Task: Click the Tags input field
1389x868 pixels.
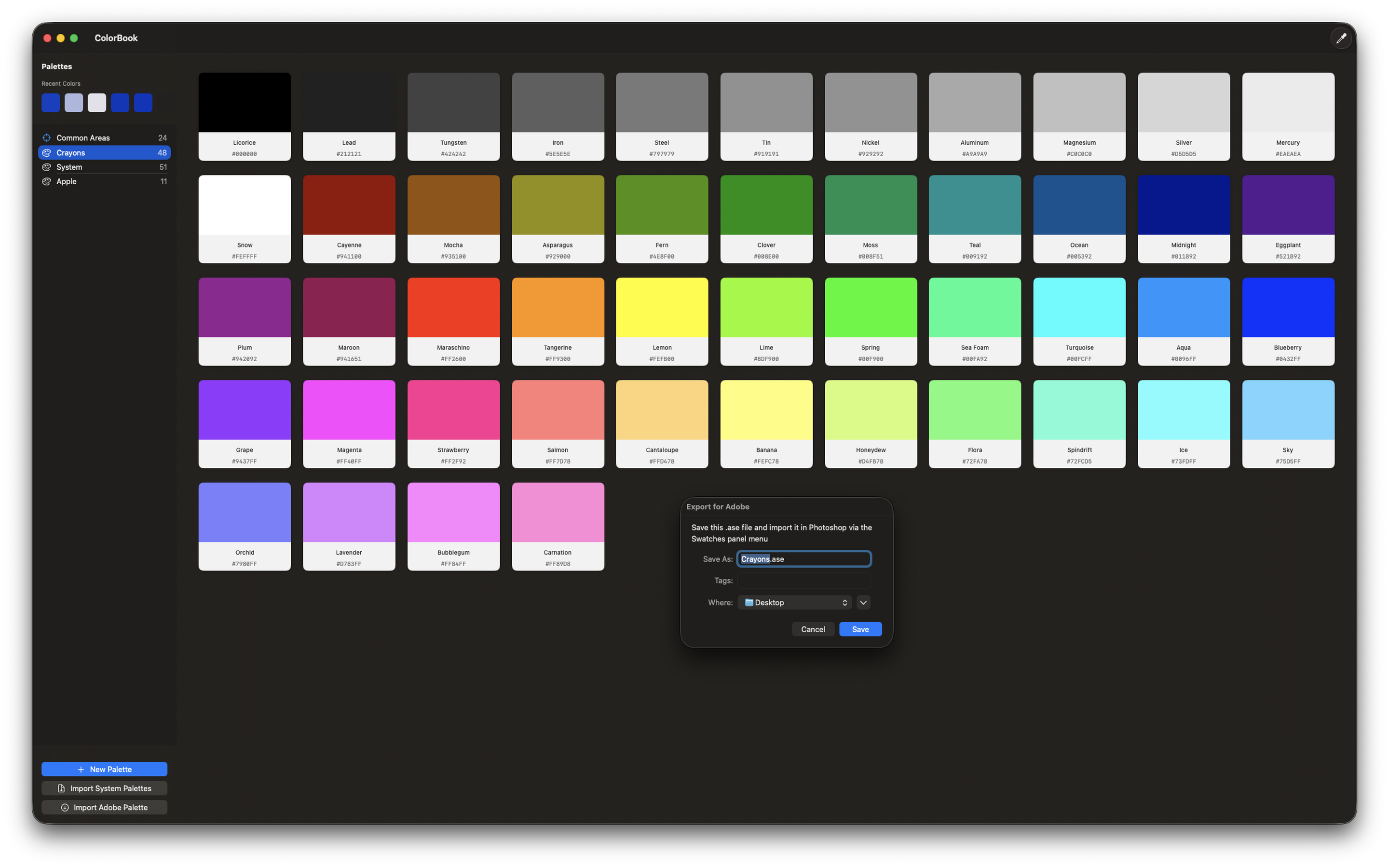Action: click(x=803, y=581)
